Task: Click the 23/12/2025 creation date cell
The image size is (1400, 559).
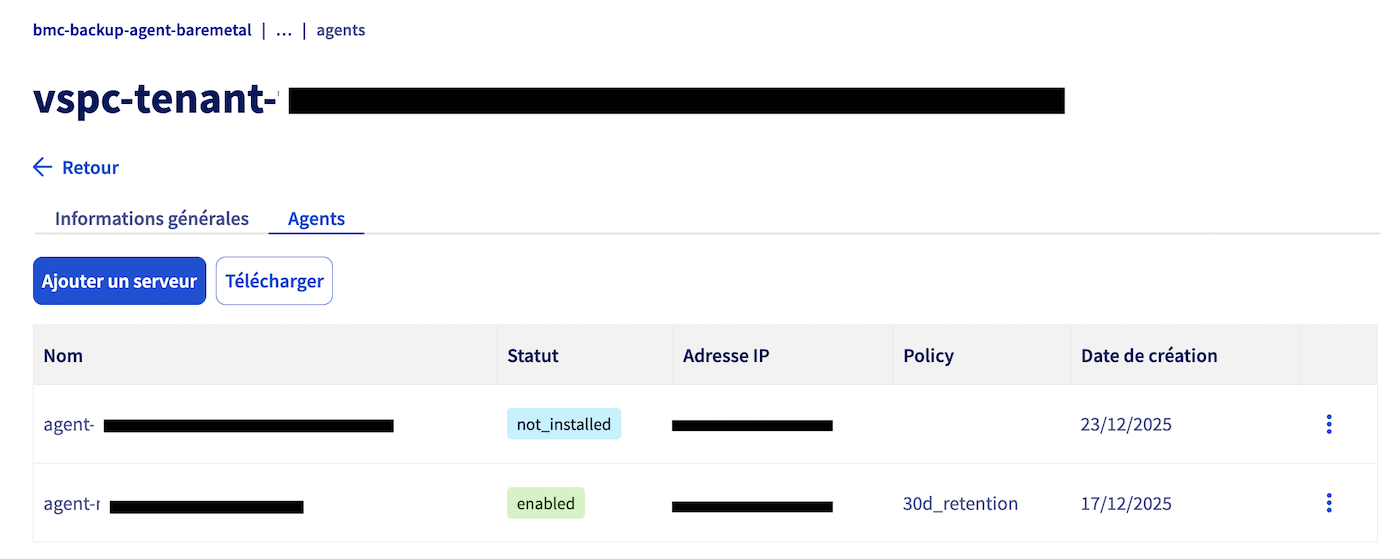Action: (1126, 424)
